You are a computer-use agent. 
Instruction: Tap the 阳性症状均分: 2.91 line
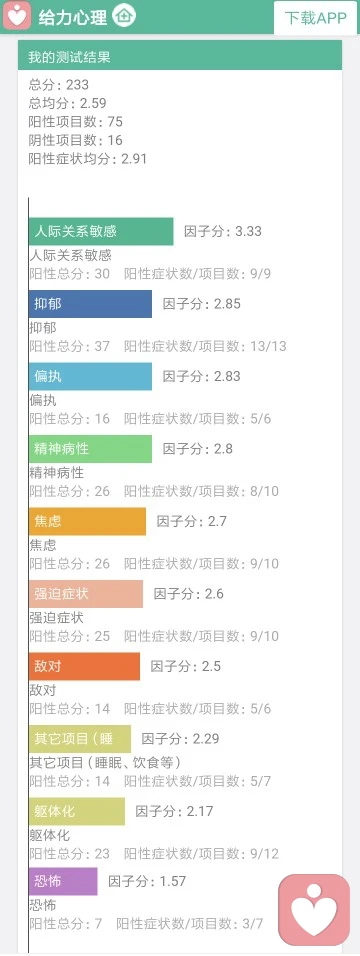point(87,159)
